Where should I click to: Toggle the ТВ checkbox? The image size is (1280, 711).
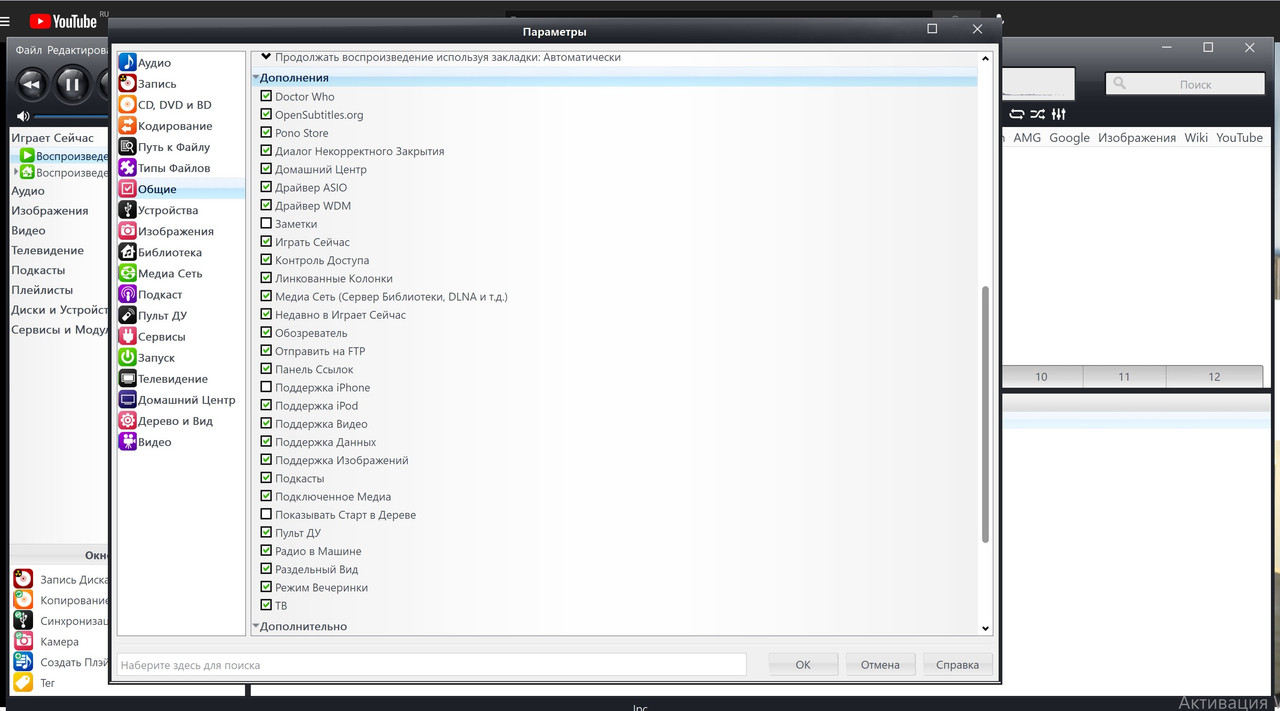coord(266,606)
